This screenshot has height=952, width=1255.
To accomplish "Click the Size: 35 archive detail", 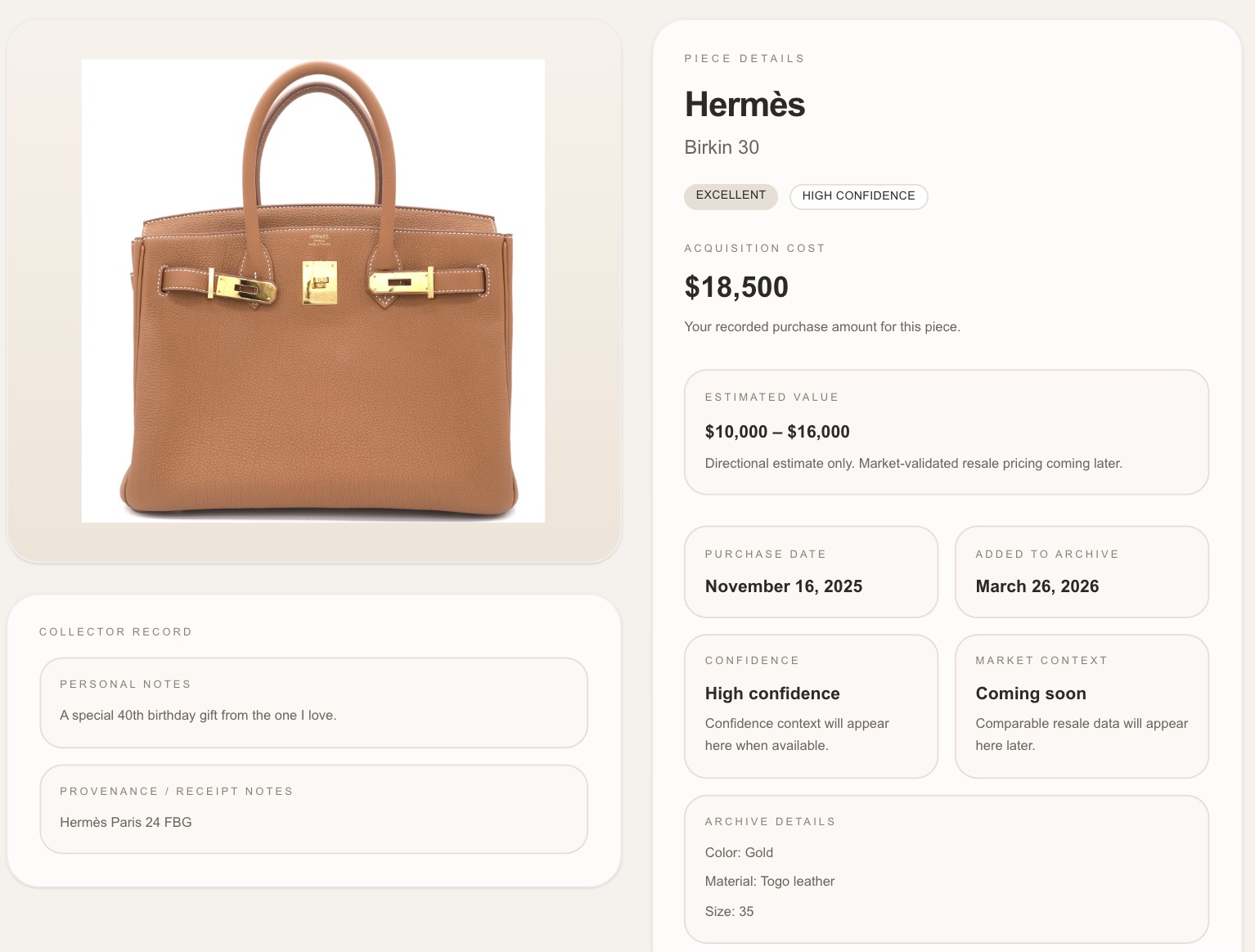I will coord(729,912).
